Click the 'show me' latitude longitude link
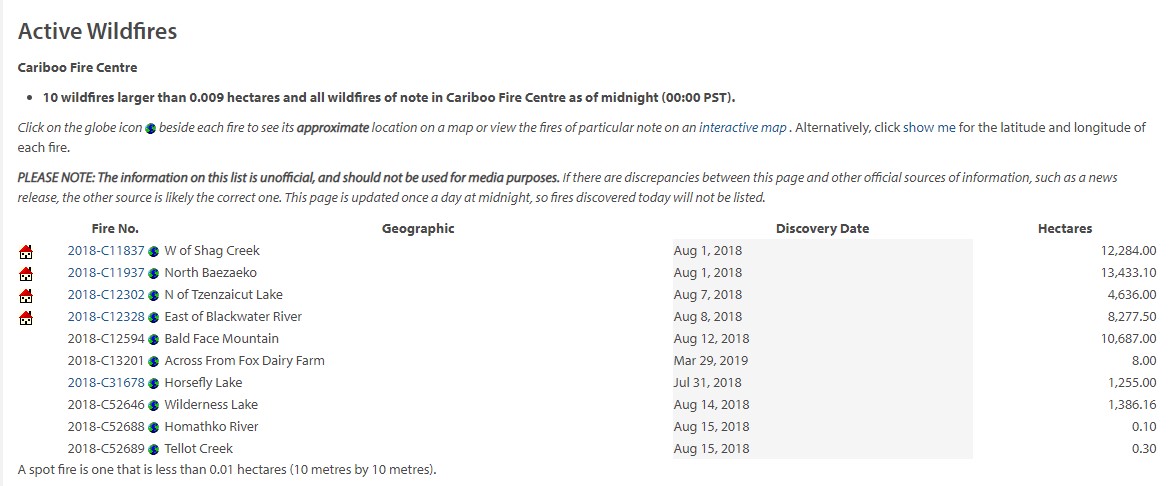This screenshot has height=486, width=1173. pos(929,127)
